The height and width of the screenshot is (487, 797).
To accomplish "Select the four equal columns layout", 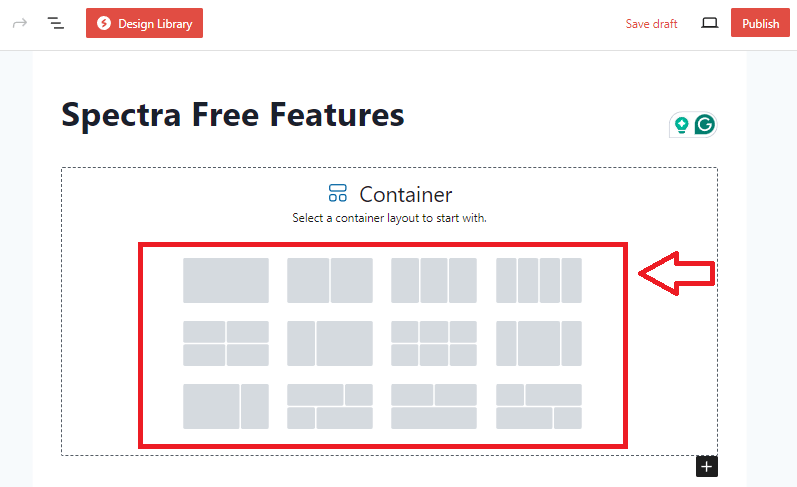I will pyautogui.click(x=538, y=280).
